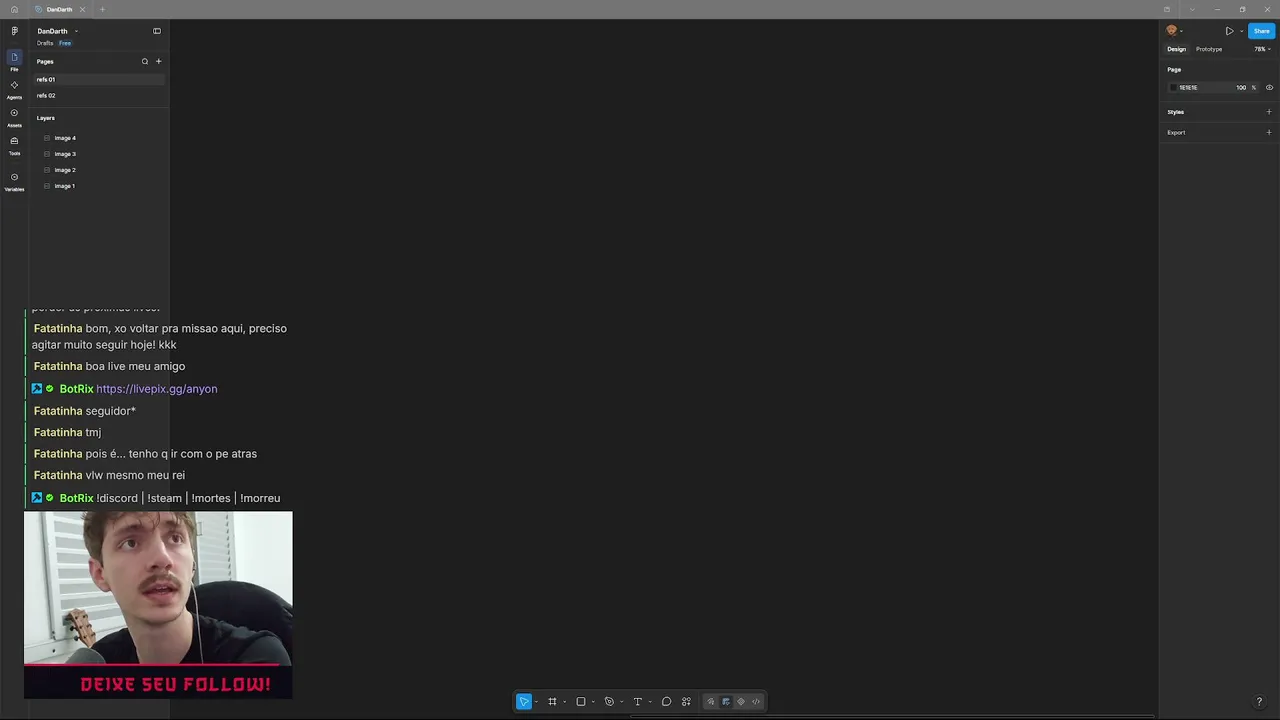Open the Figma main menu logo

(x=14, y=31)
